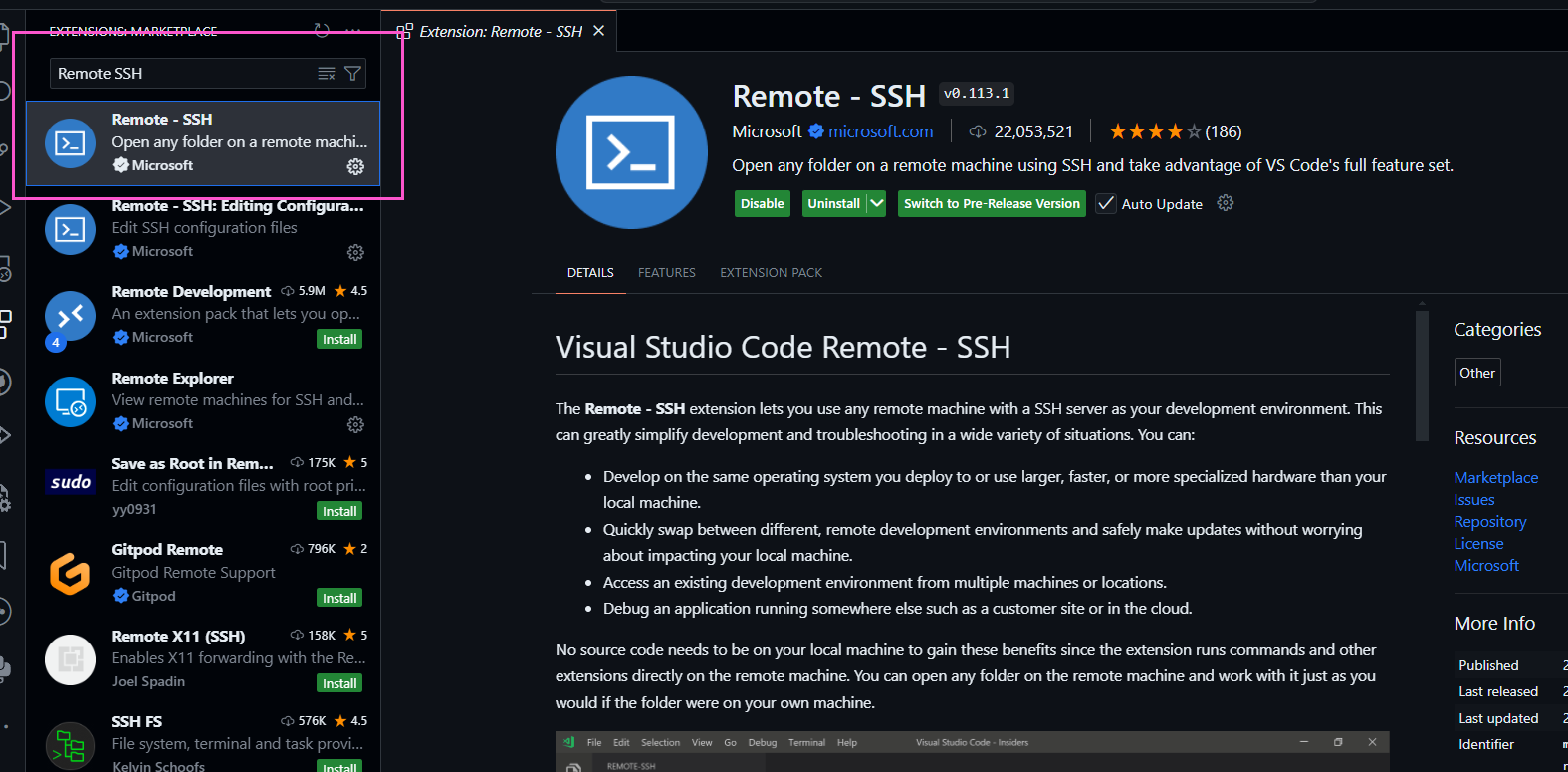Click the details page vertical scrollbar
1568x772 pixels.
tap(1422, 376)
